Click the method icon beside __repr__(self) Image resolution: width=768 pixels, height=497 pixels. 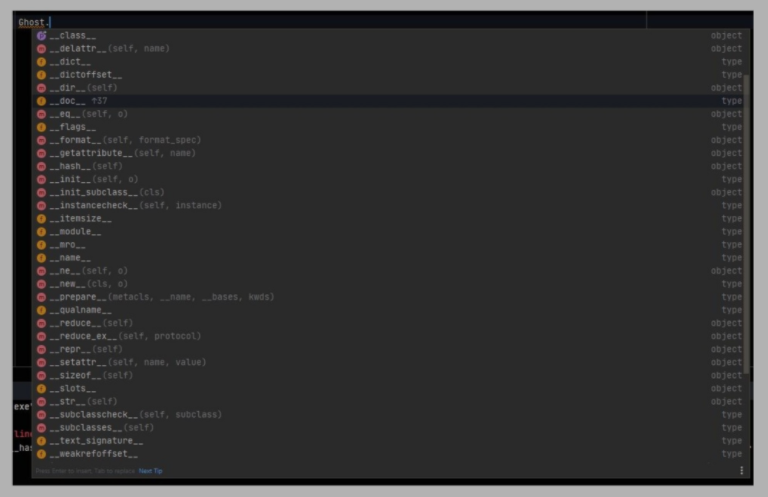(41, 349)
